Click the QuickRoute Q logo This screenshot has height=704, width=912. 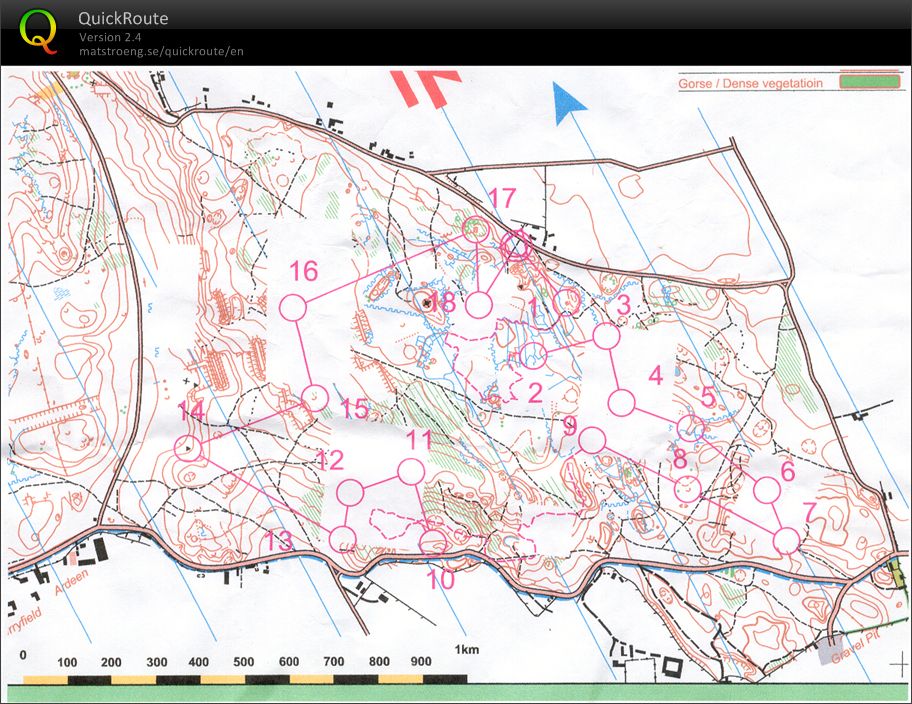pyautogui.click(x=38, y=32)
